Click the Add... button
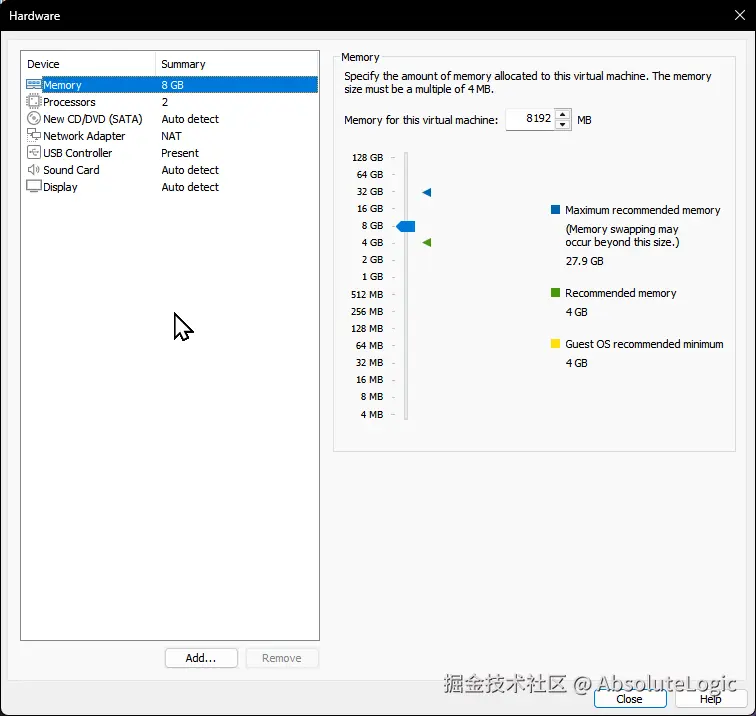Image resolution: width=756 pixels, height=716 pixels. coord(201,658)
